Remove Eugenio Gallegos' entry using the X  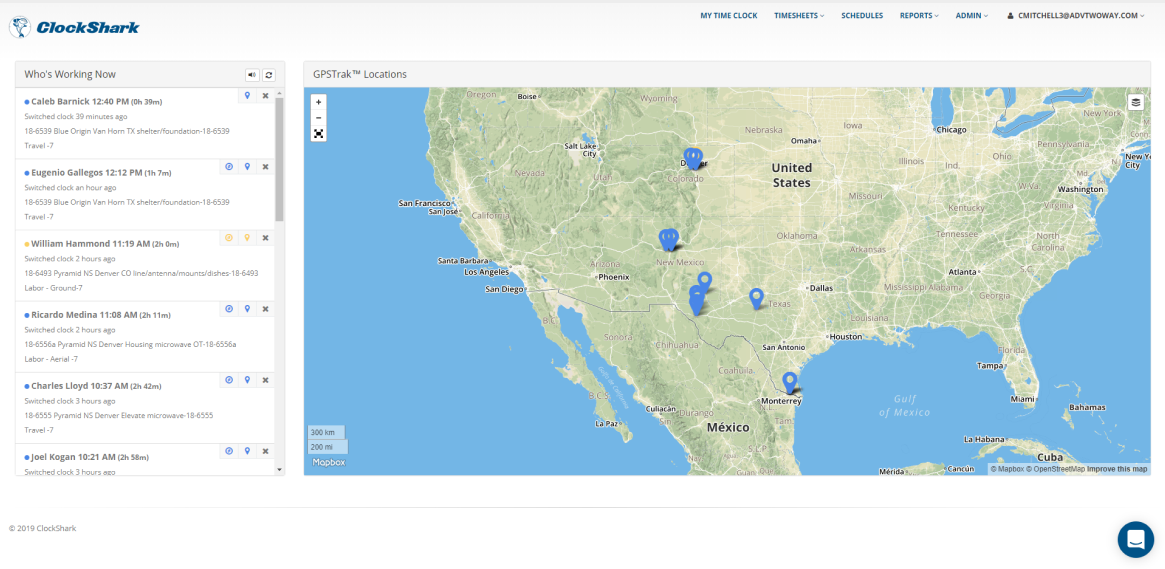[265, 166]
